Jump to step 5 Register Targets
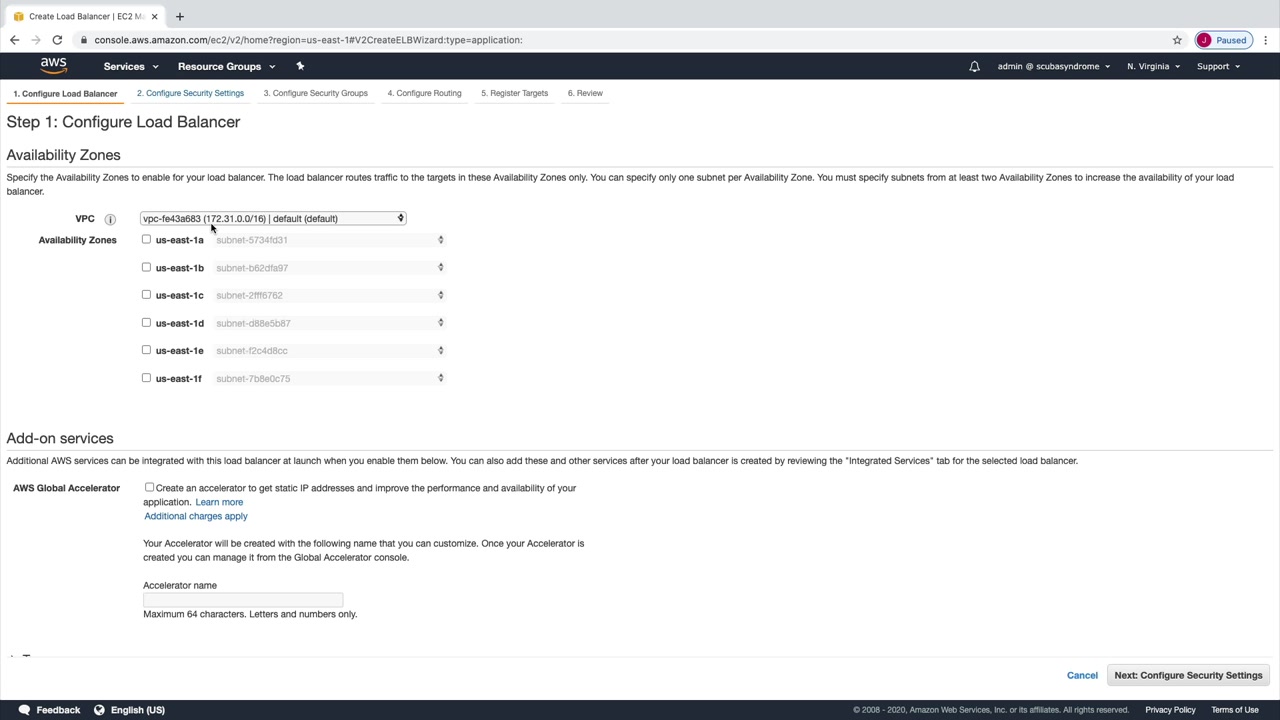The width and height of the screenshot is (1280, 720). point(514,93)
